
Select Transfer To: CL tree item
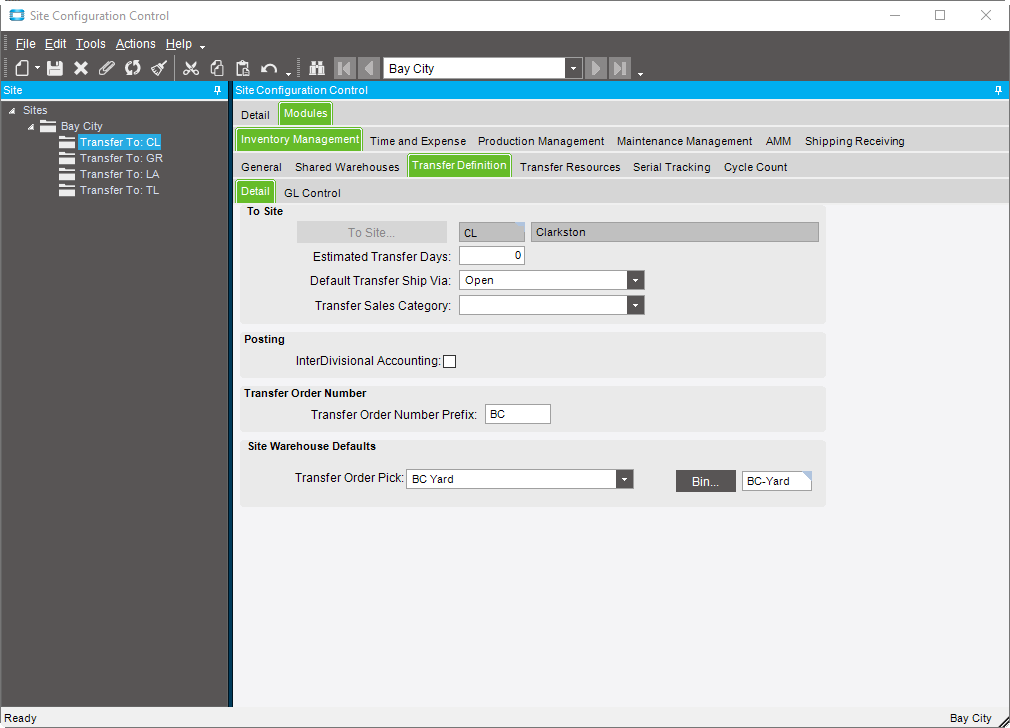coord(120,142)
